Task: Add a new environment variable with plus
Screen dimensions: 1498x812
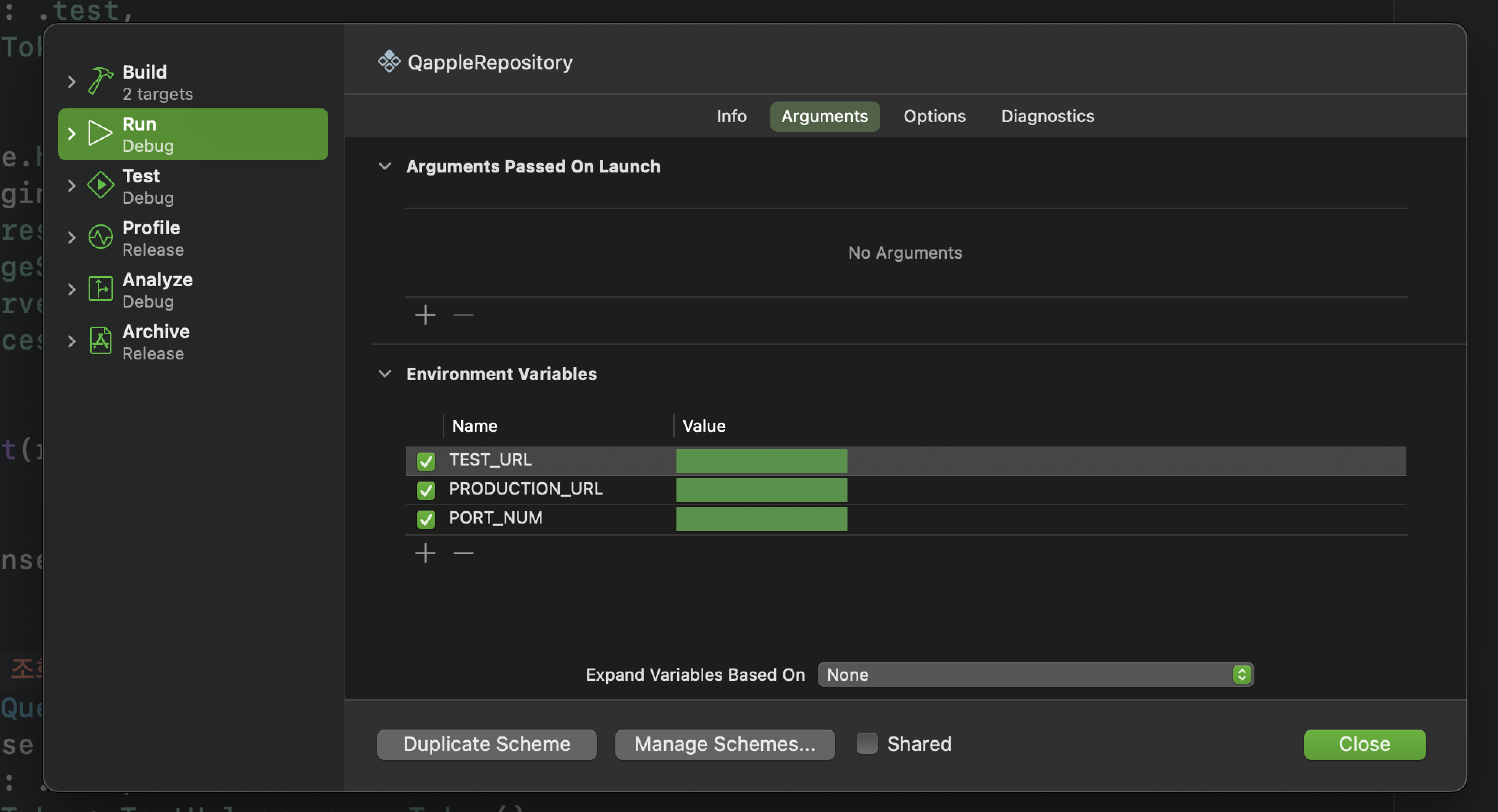Action: (425, 553)
